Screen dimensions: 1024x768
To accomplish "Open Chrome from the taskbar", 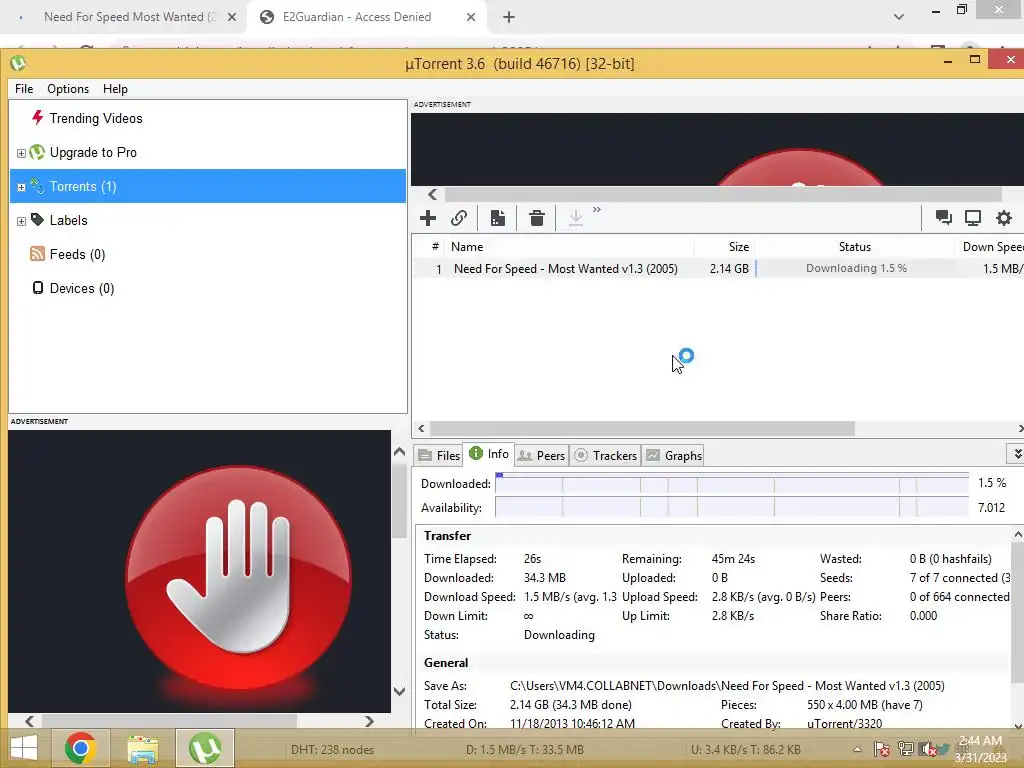I will (80, 748).
